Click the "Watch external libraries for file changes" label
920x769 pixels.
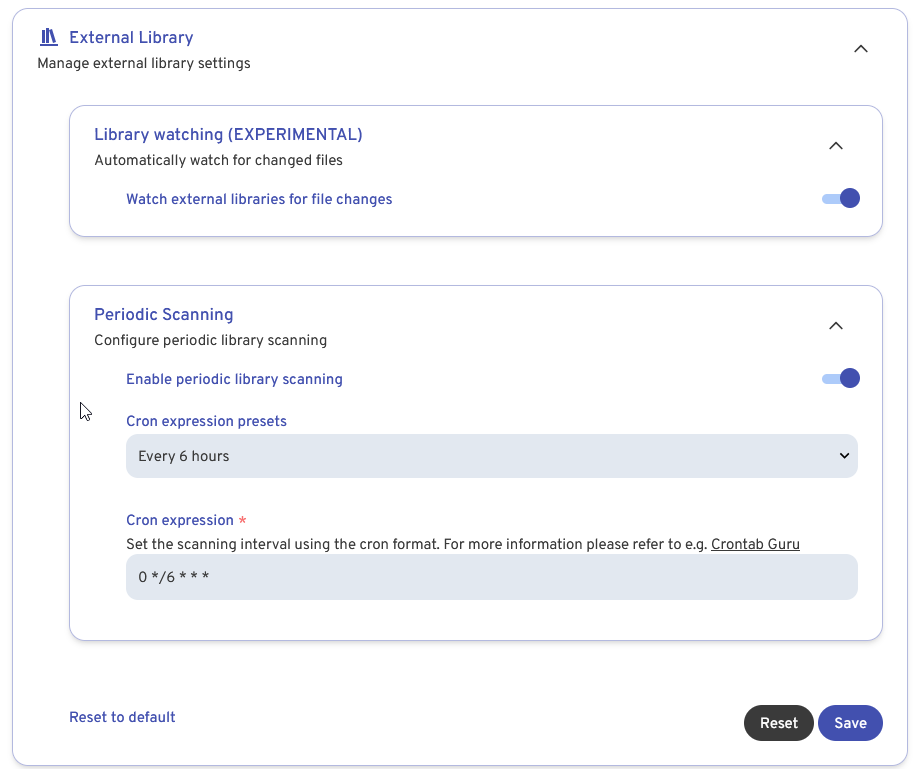click(x=259, y=199)
